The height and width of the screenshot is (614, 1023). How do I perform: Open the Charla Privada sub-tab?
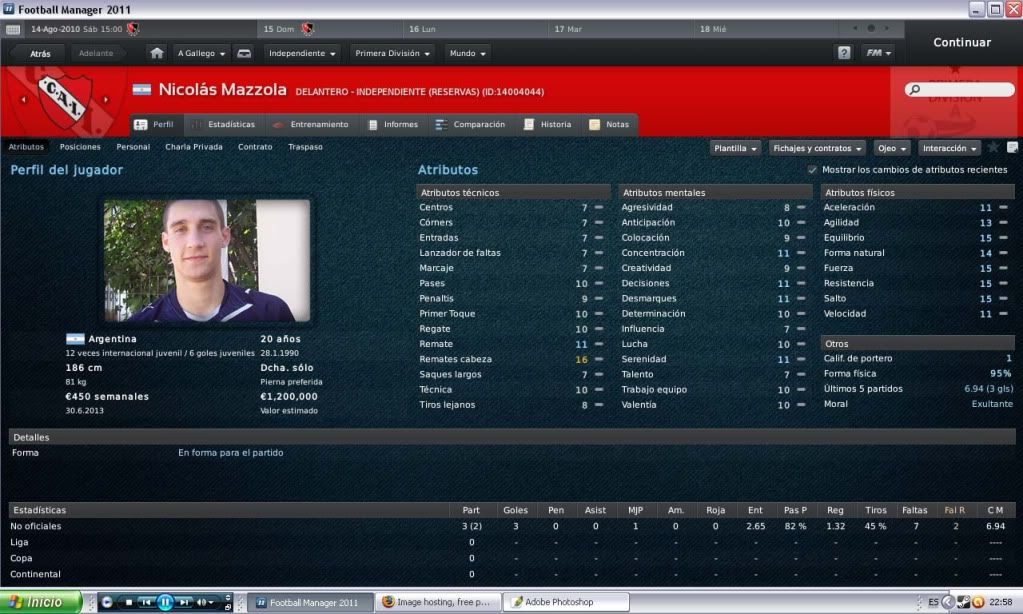[194, 147]
